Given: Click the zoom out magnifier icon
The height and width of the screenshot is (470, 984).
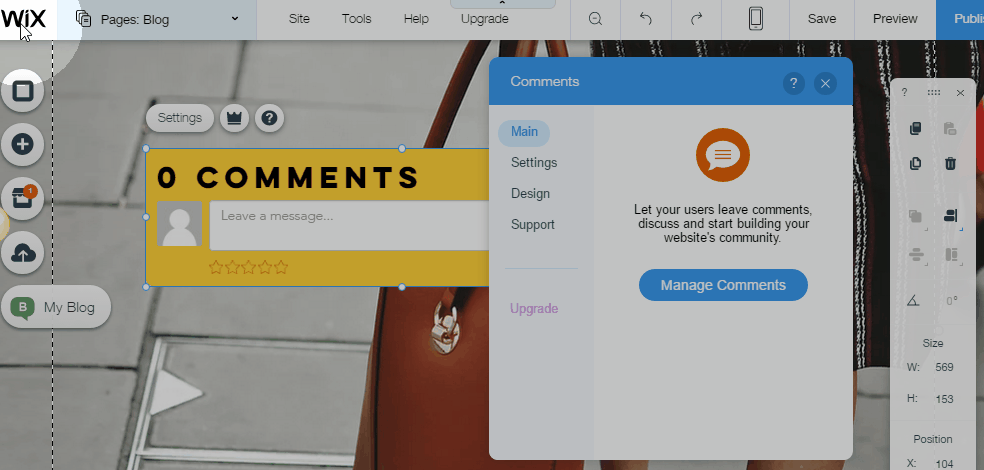Looking at the screenshot, I should (596, 19).
